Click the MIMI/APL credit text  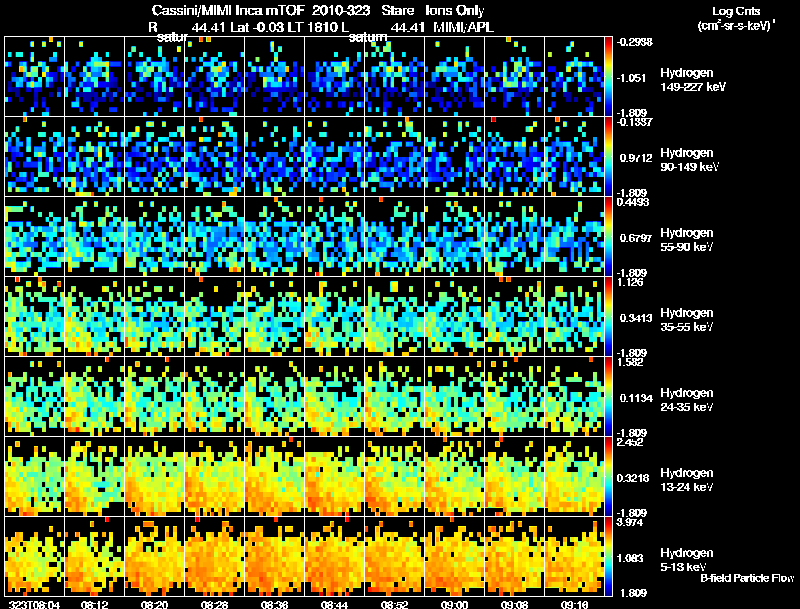[x=463, y=27]
